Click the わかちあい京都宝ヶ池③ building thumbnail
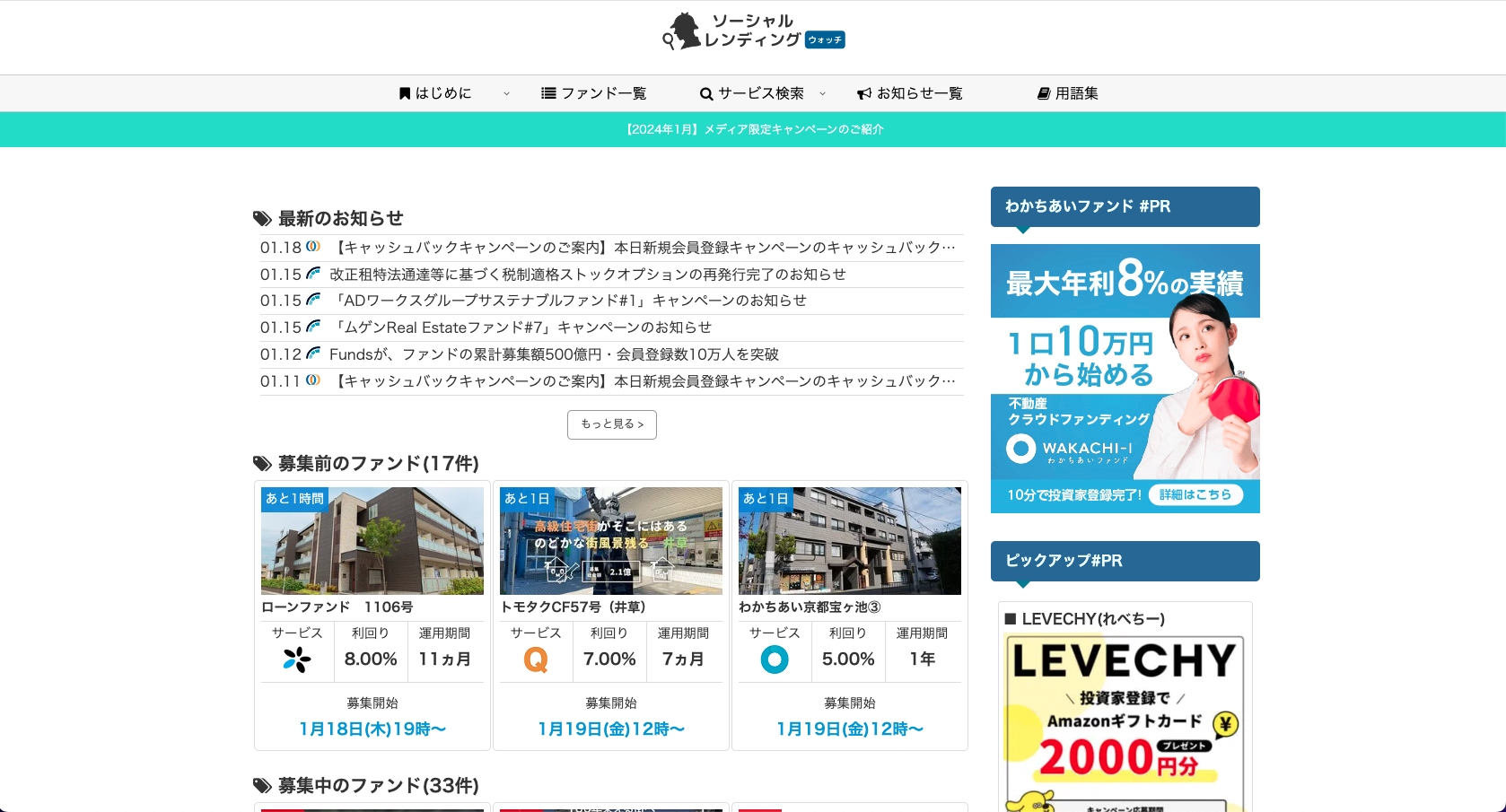 850,541
